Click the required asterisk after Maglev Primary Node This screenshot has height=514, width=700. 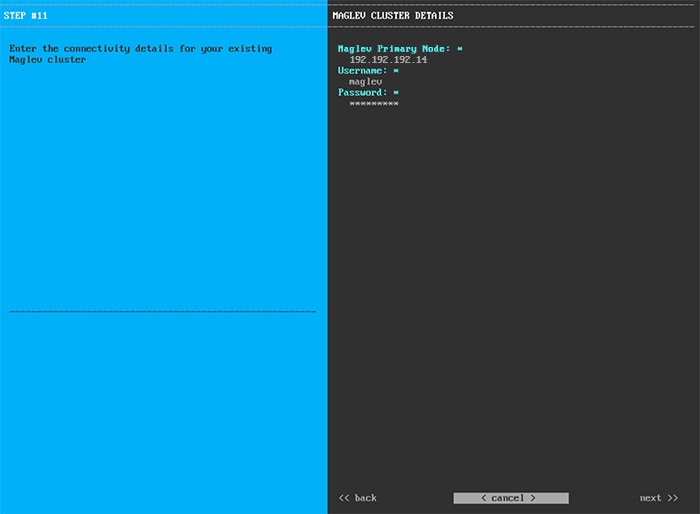(460, 49)
